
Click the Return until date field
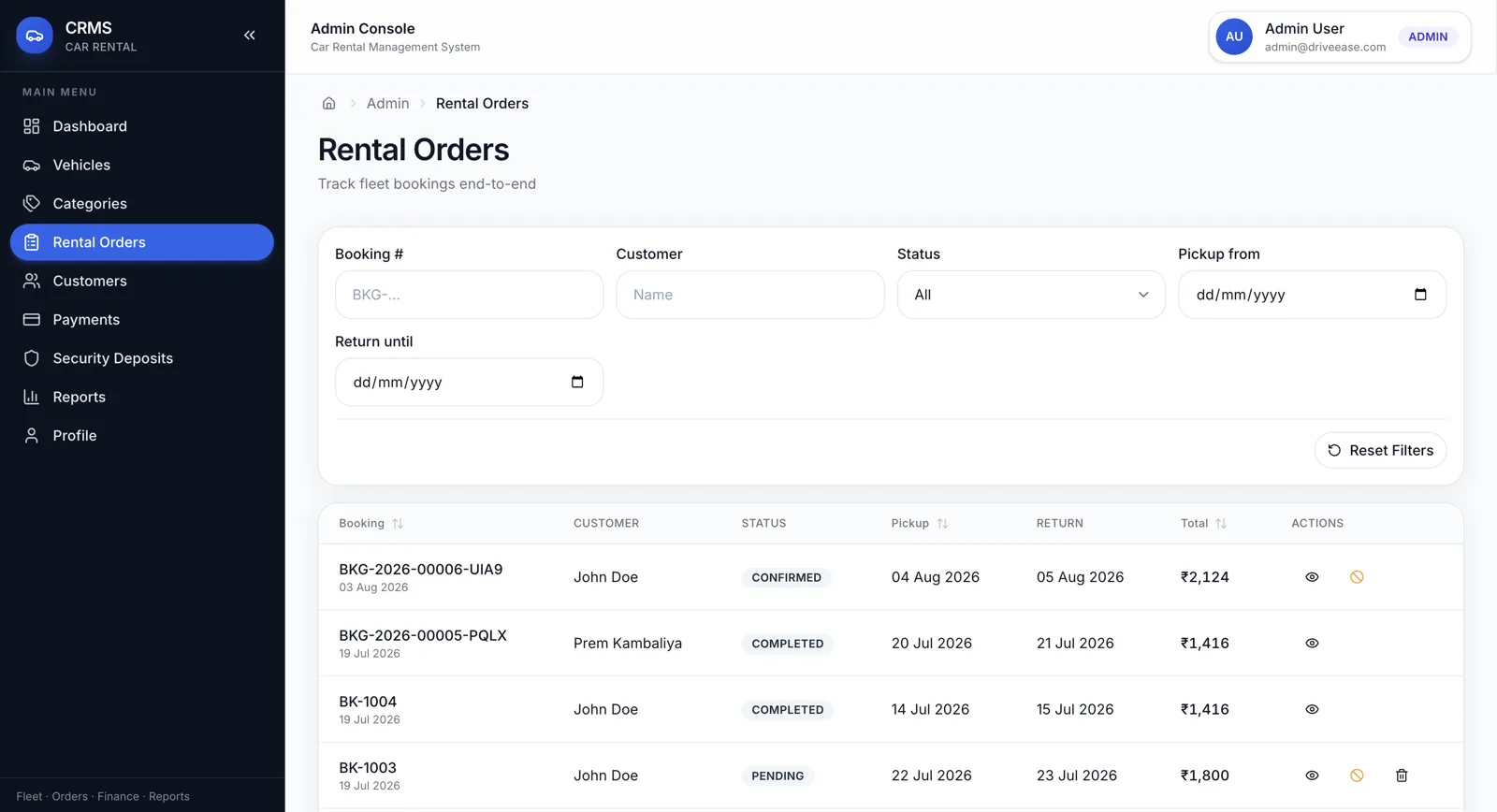(x=469, y=382)
